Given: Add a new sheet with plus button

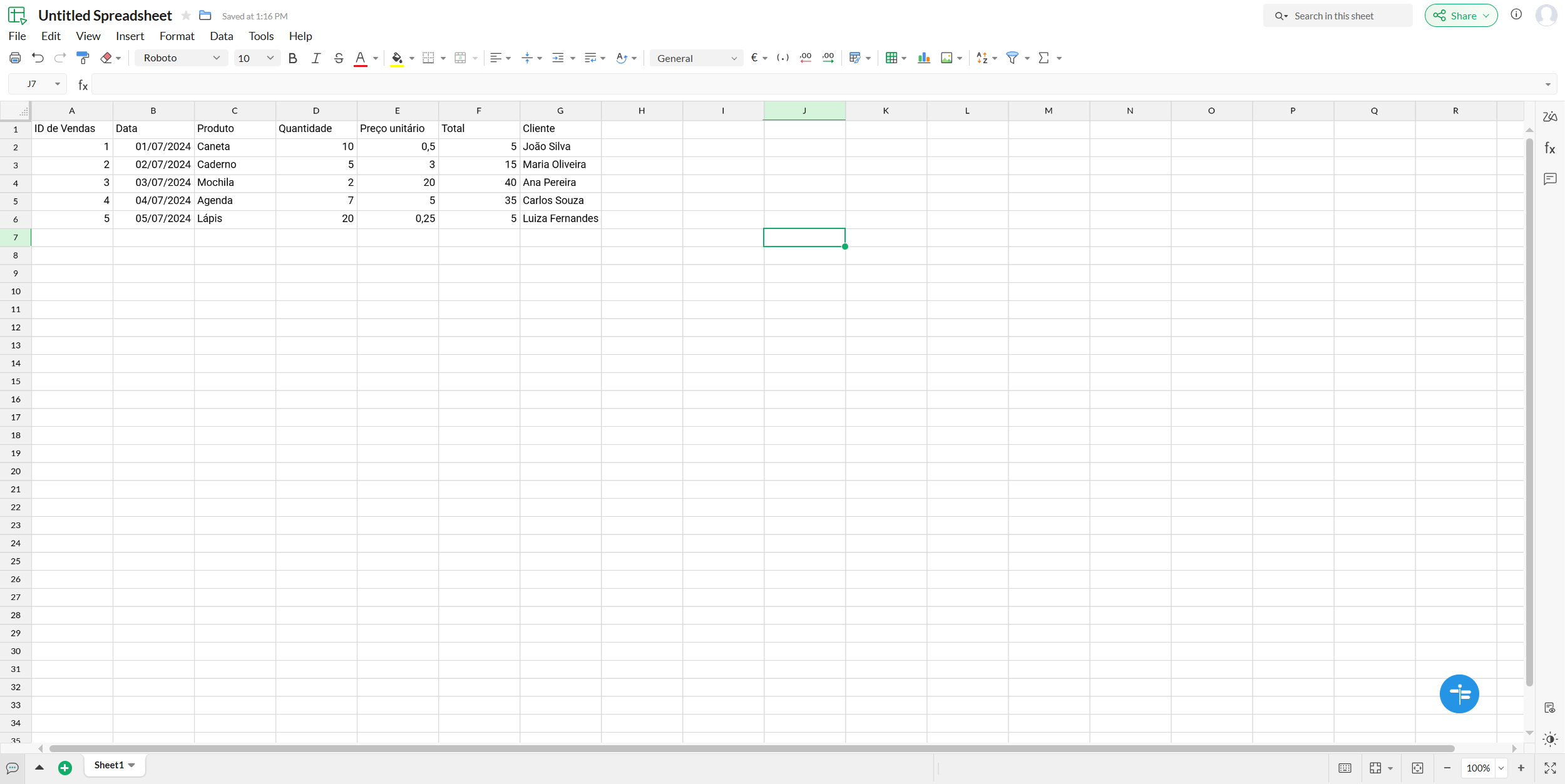Looking at the screenshot, I should [65, 768].
